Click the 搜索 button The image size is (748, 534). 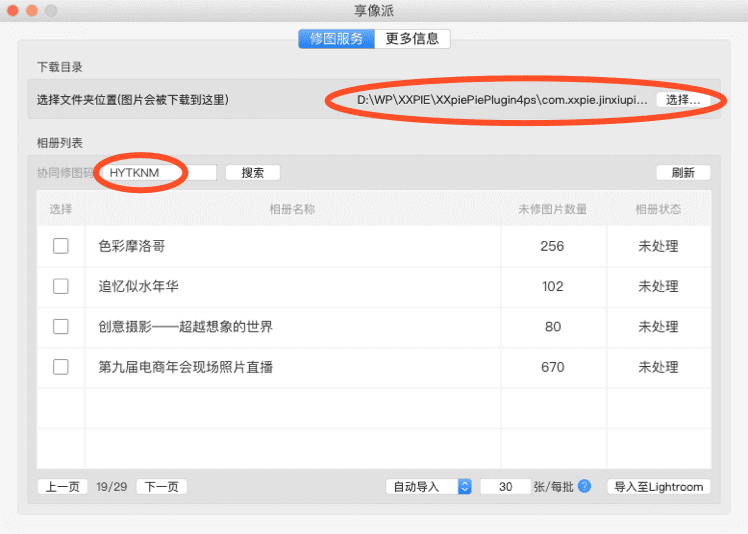(253, 173)
